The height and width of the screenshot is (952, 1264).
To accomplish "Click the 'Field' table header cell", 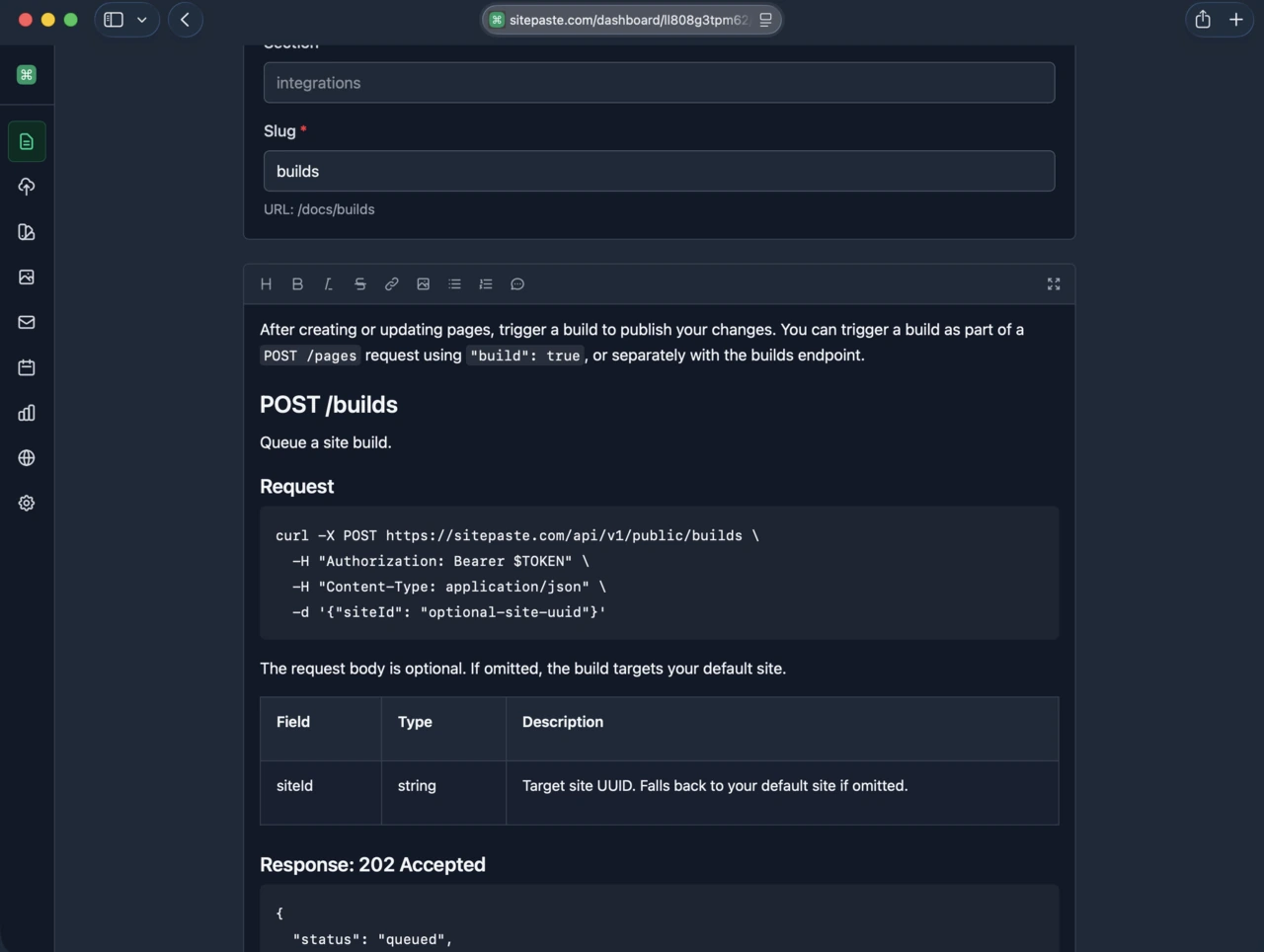I will (321, 729).
